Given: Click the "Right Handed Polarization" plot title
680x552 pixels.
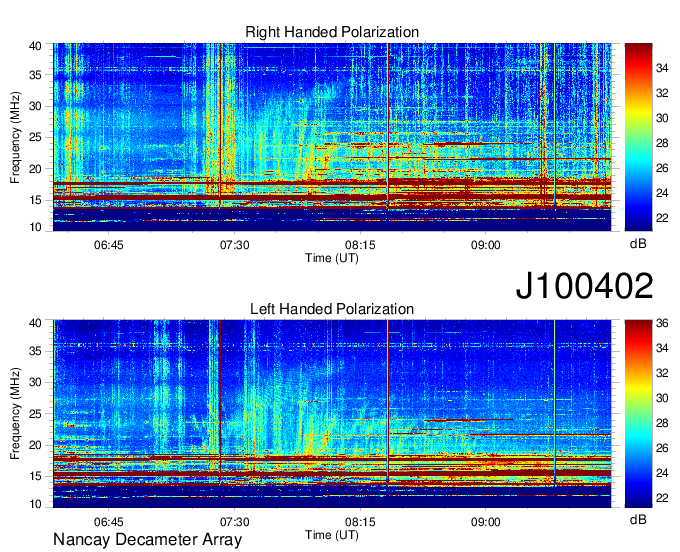Looking at the screenshot, I should pyautogui.click(x=332, y=32).
